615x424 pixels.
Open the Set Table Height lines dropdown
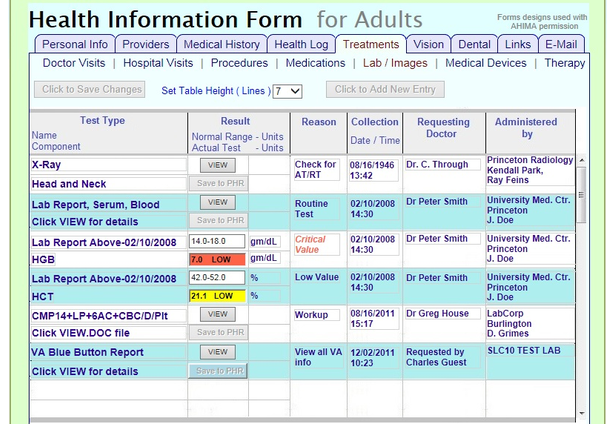(x=287, y=91)
